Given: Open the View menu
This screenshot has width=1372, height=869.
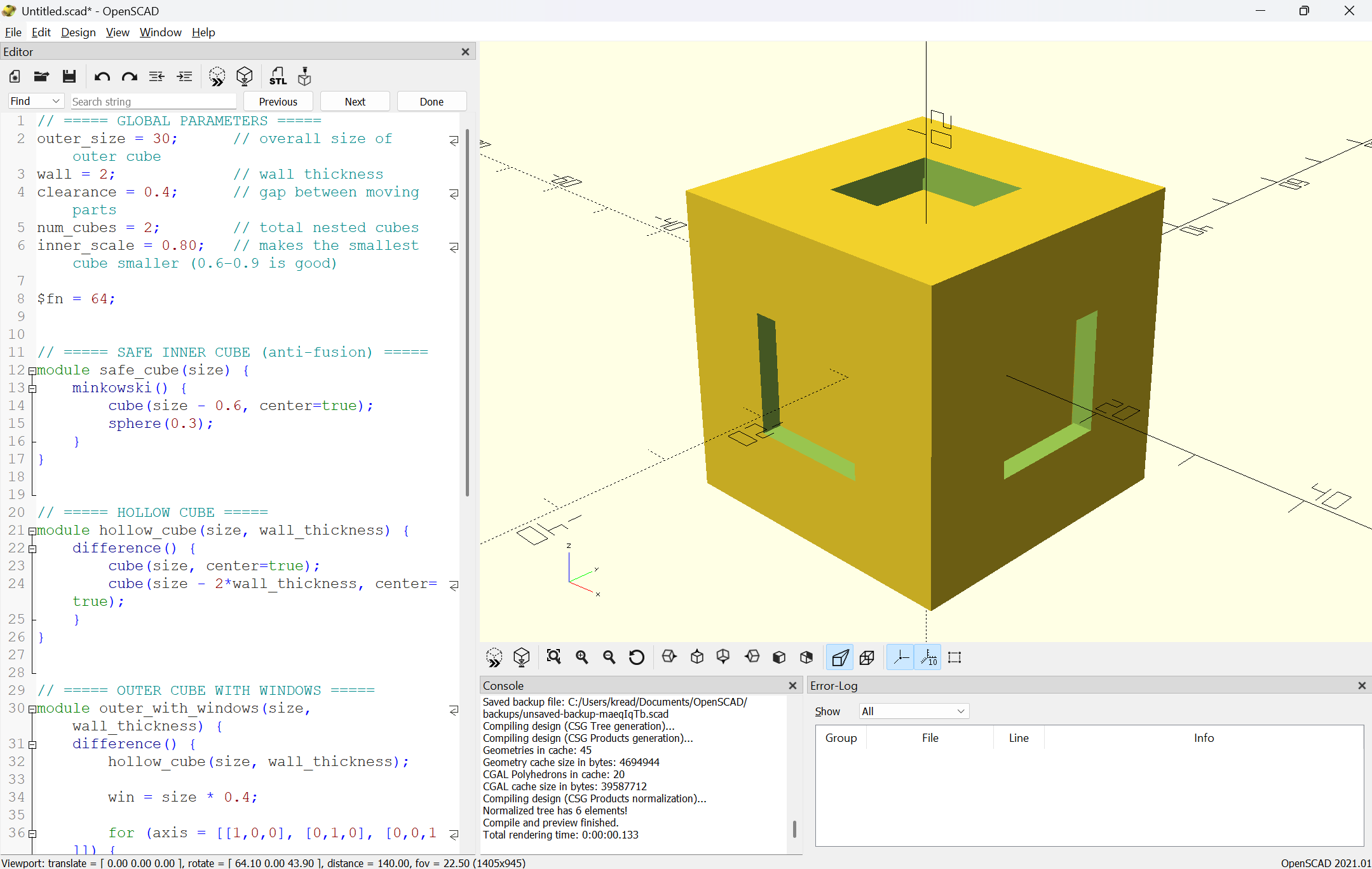Looking at the screenshot, I should [x=118, y=32].
